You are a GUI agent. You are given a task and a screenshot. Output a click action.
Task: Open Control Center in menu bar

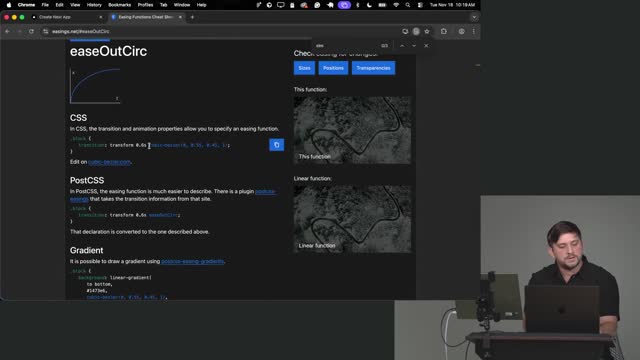click(420, 5)
